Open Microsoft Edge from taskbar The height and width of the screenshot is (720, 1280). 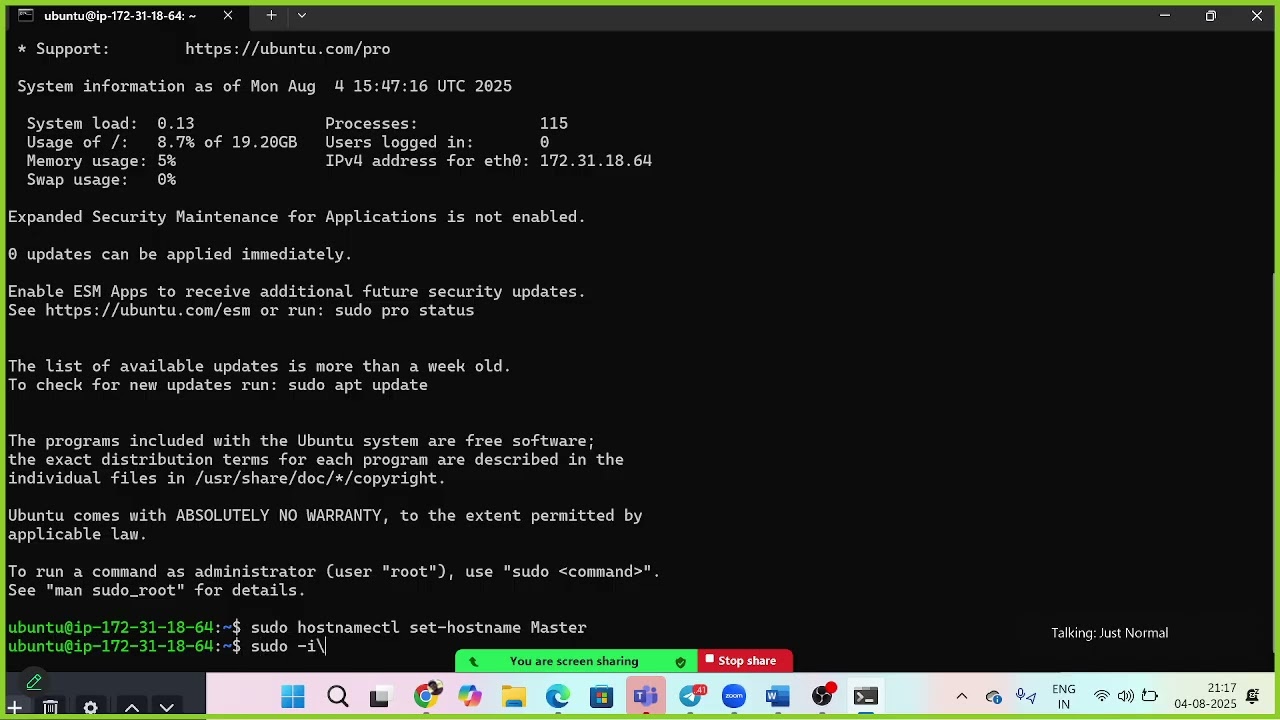coord(558,696)
